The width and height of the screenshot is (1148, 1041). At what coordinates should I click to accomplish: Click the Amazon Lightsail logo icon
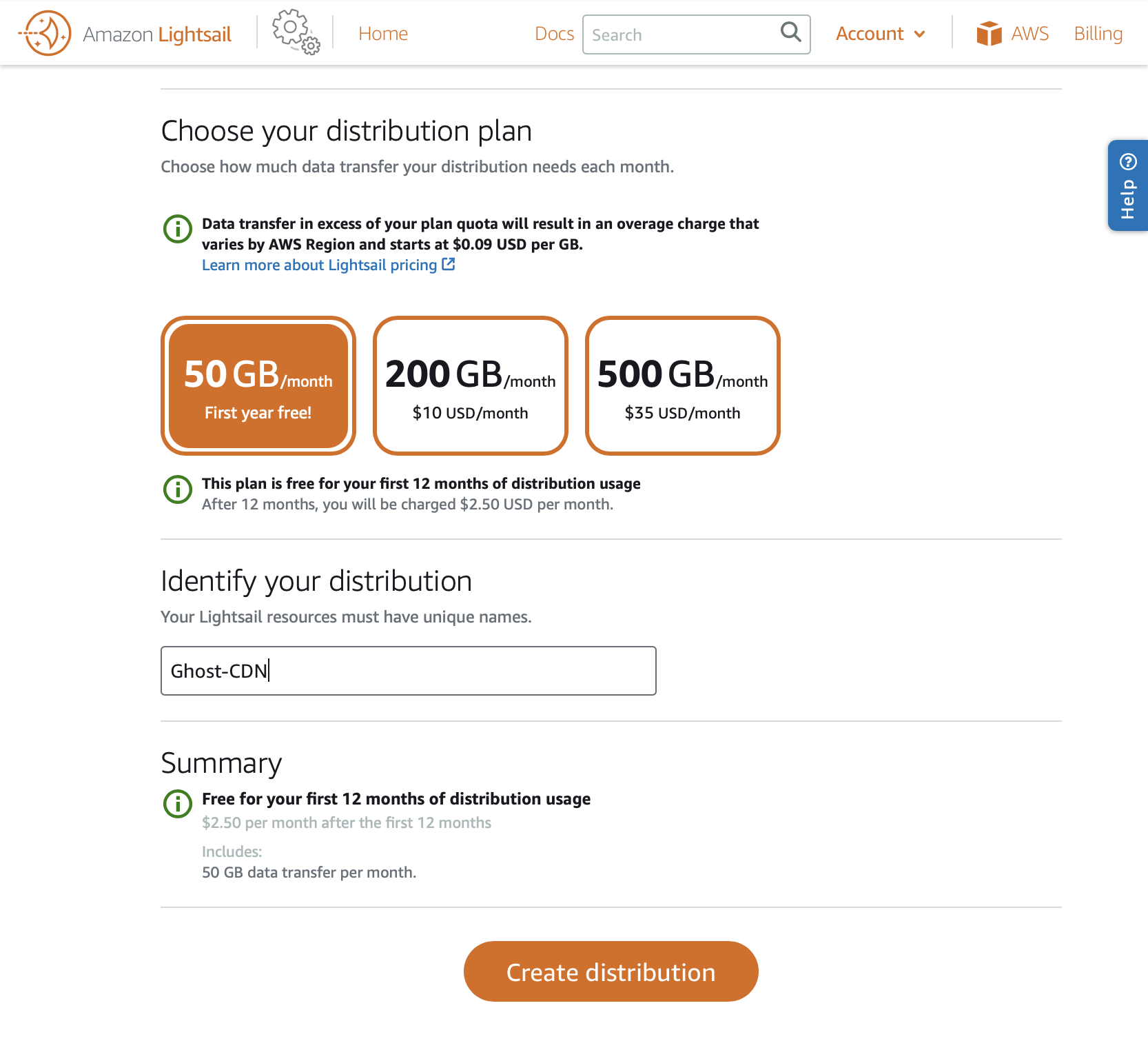(x=45, y=33)
